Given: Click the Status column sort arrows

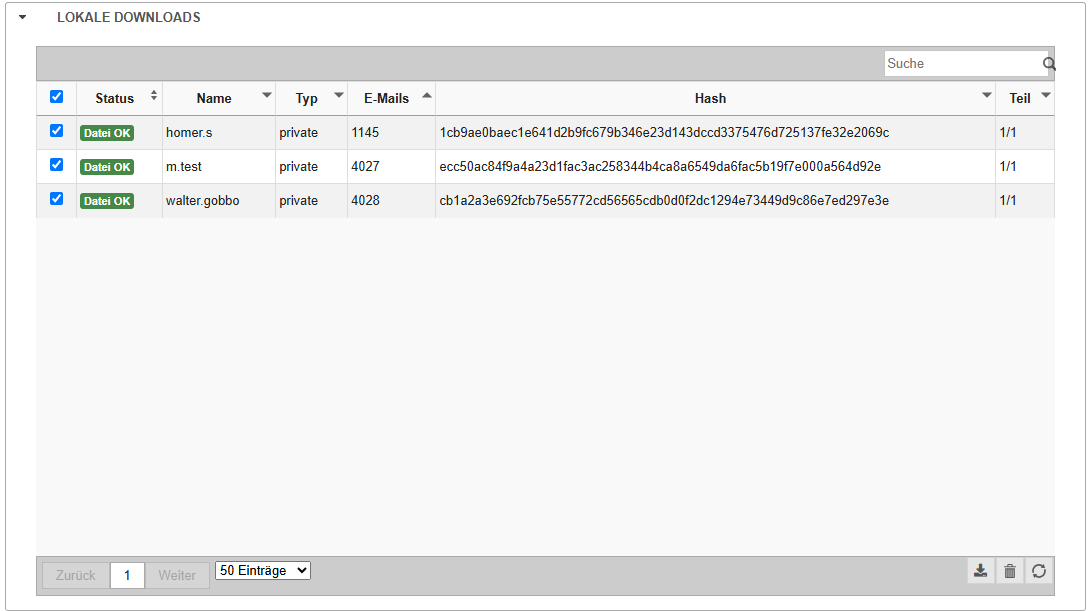Looking at the screenshot, I should click(153, 96).
